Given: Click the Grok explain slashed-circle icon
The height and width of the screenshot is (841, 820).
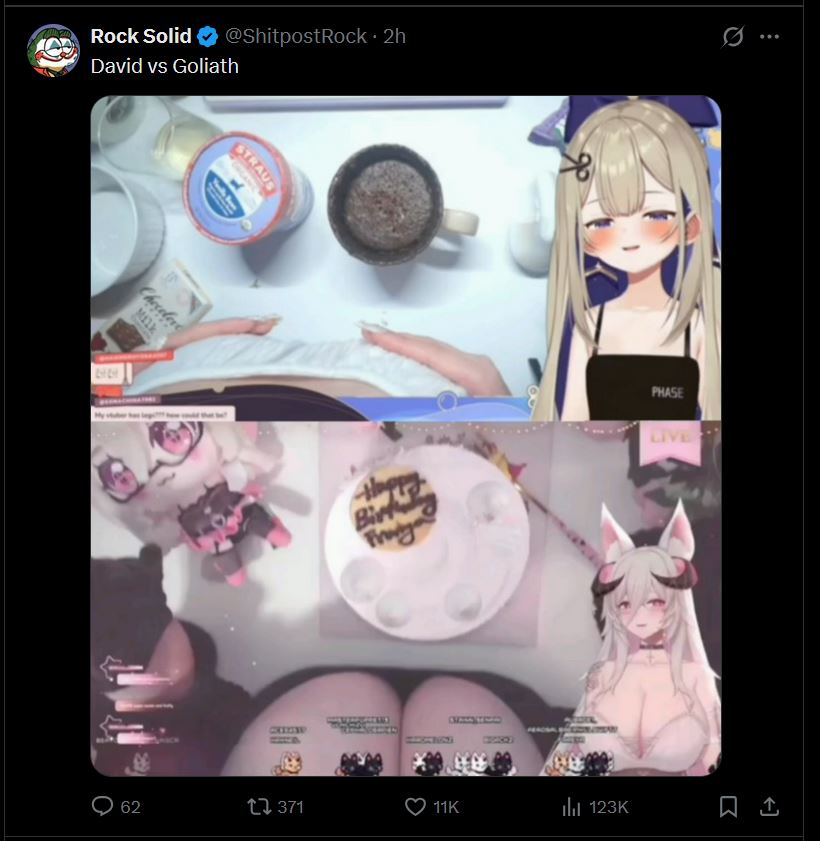Looking at the screenshot, I should tap(733, 36).
